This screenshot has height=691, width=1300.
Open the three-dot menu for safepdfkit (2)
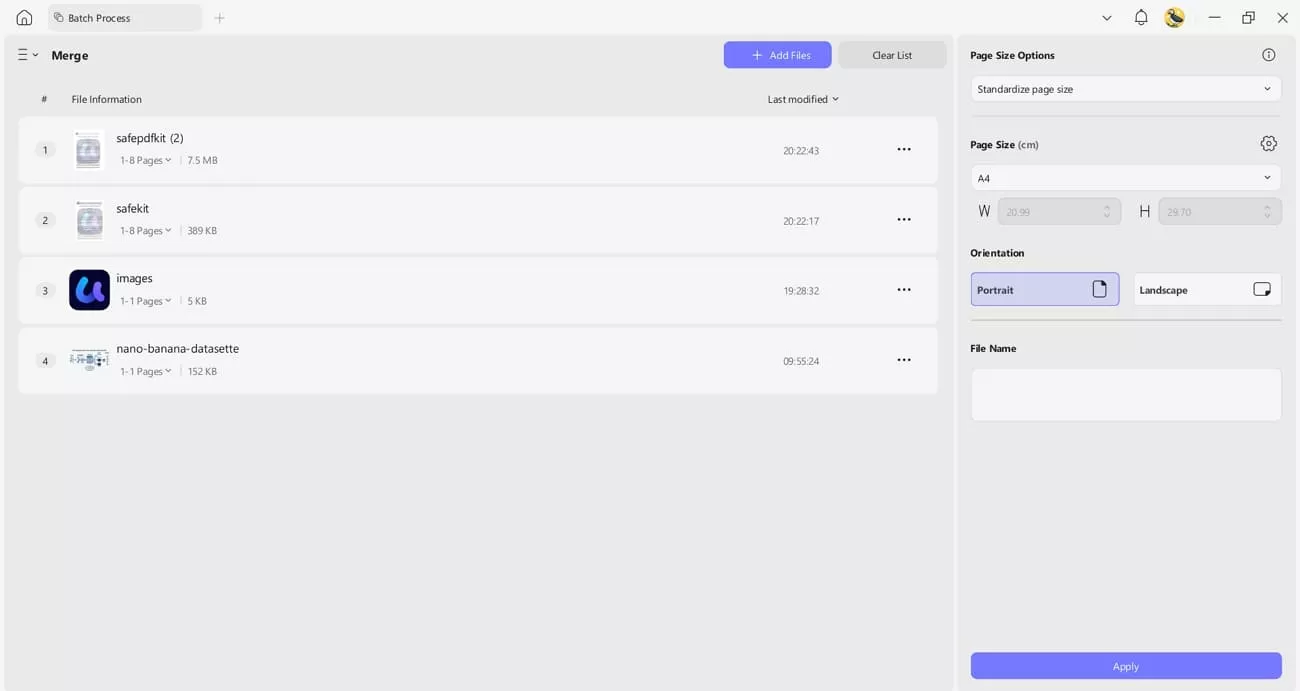[904, 148]
